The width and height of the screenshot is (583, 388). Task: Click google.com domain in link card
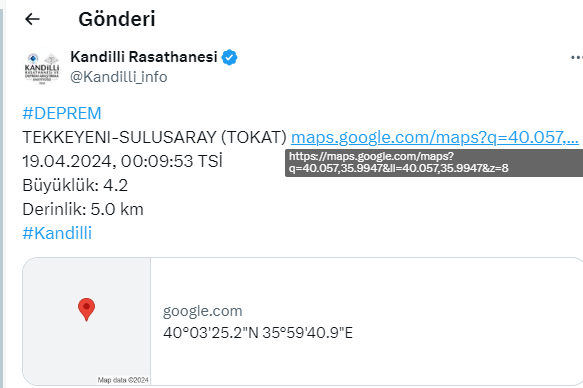203,311
